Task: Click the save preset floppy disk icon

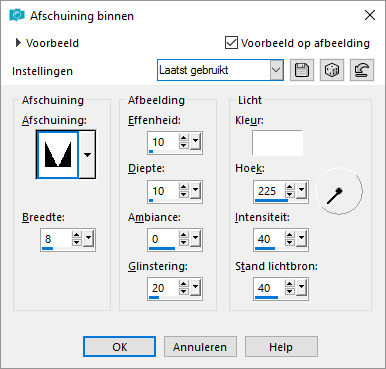Action: click(302, 70)
